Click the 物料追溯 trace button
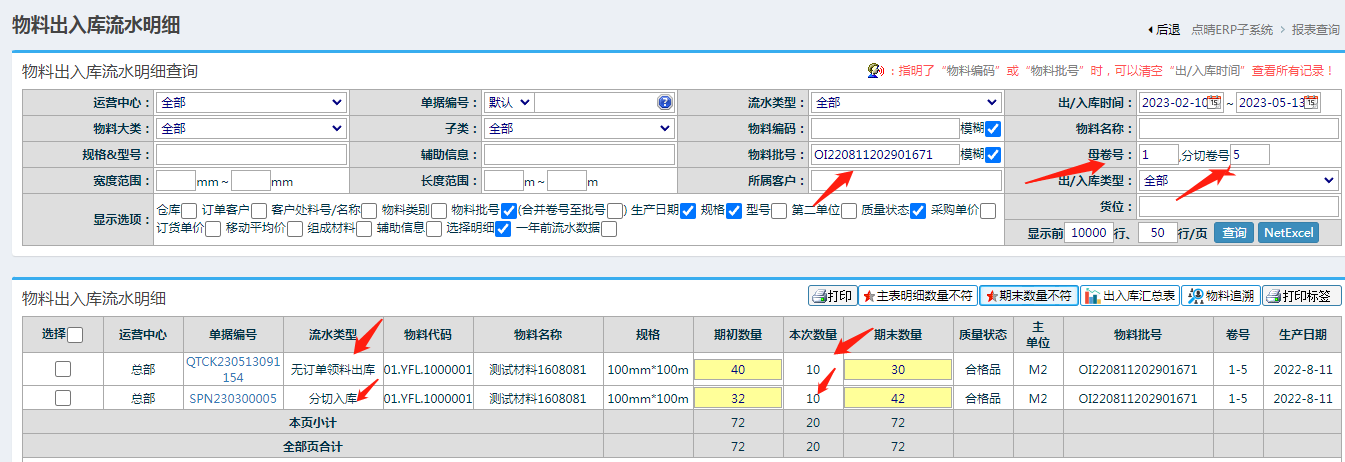1345x462 pixels. pyautogui.click(x=1220, y=296)
